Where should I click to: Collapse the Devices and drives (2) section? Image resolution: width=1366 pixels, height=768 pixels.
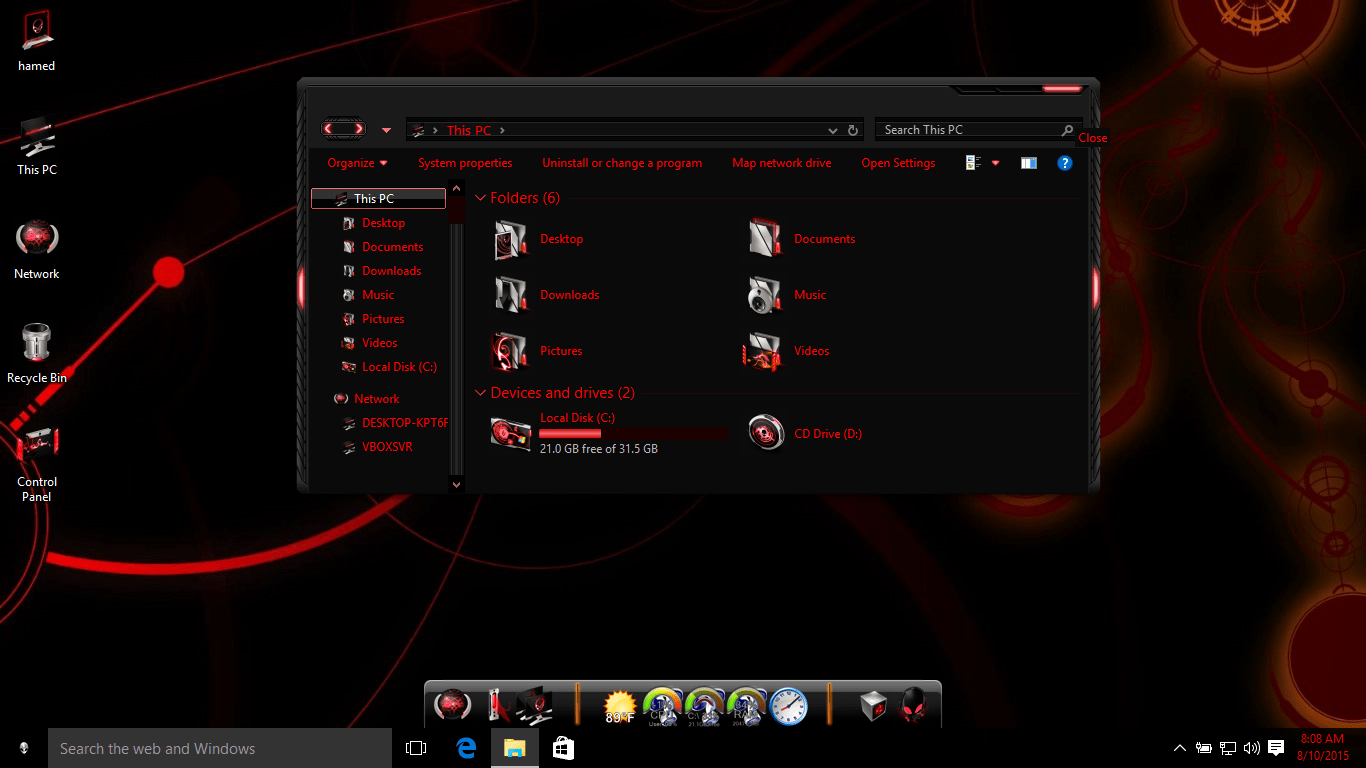tap(481, 393)
